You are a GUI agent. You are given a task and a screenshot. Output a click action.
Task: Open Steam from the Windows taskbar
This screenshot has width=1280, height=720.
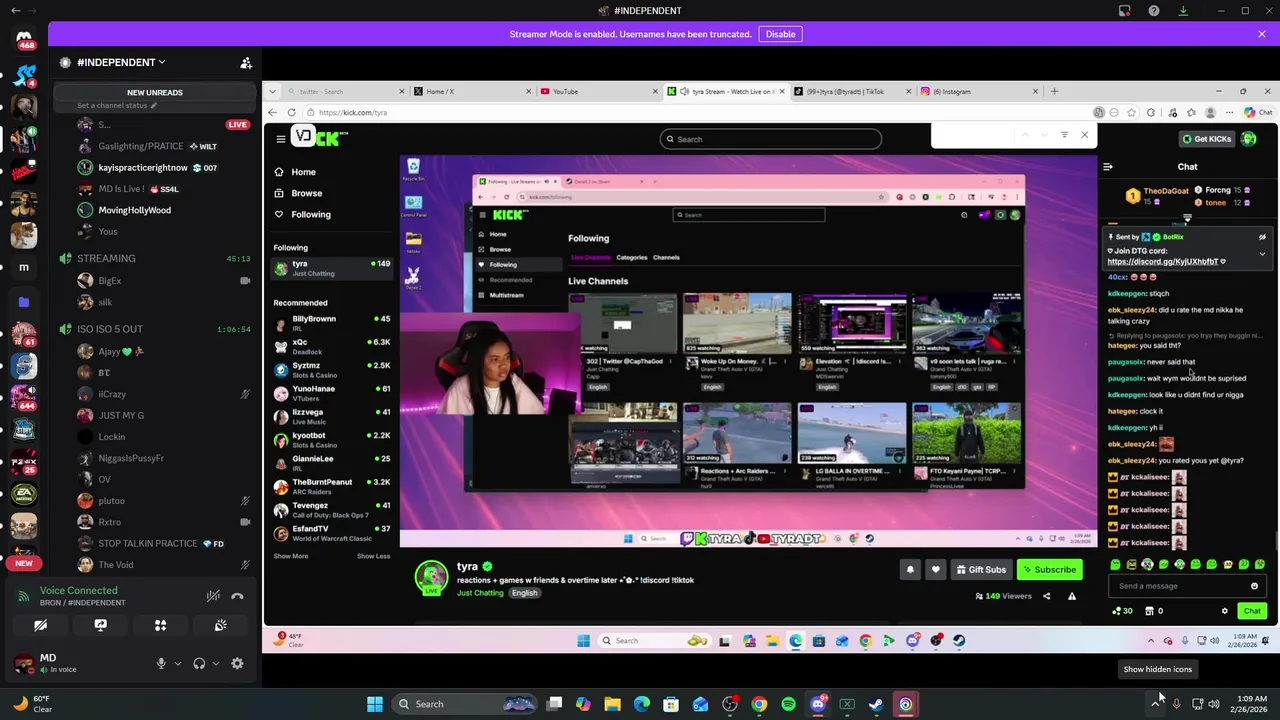click(876, 704)
